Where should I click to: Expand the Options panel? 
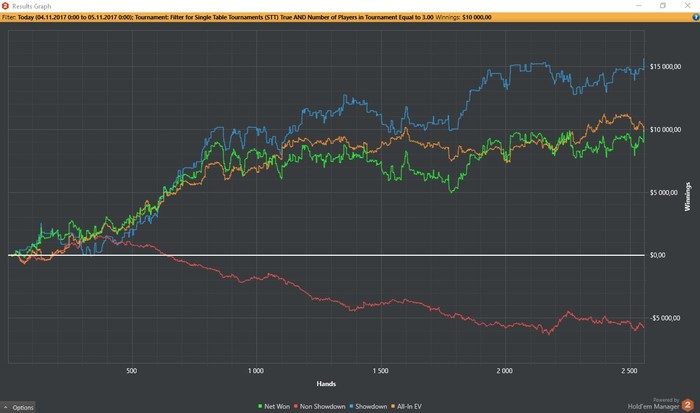pyautogui.click(x=18, y=407)
